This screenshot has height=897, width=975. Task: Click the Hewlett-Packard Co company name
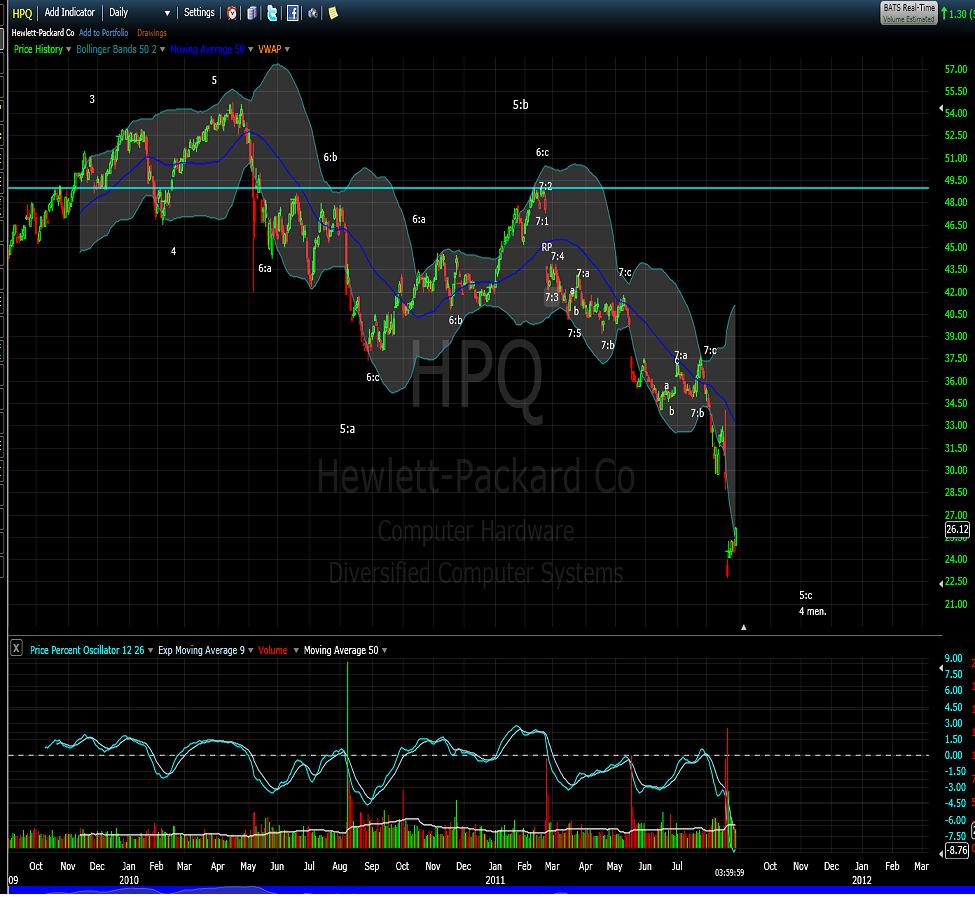(43, 33)
